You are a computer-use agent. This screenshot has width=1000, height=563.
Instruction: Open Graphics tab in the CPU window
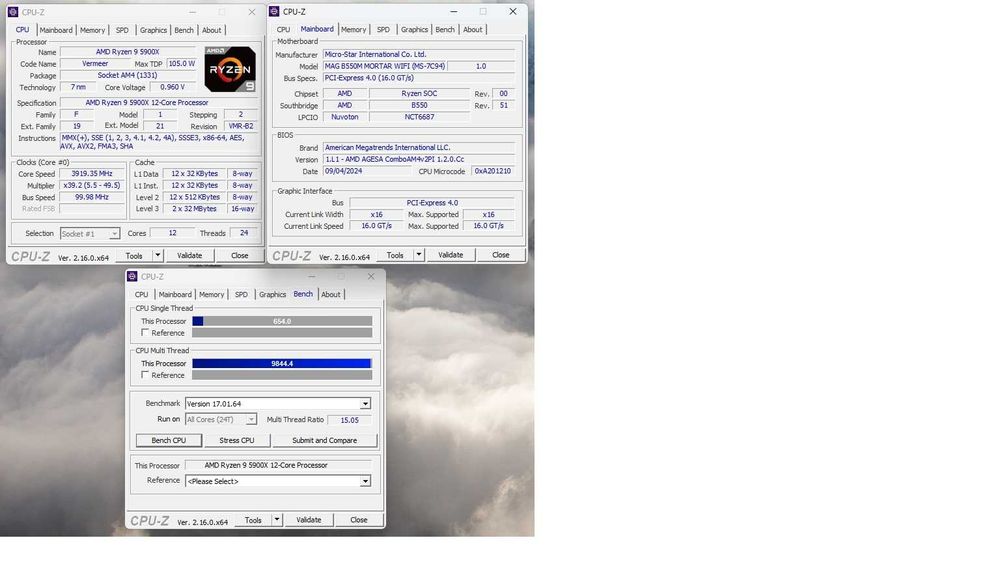coord(153,30)
